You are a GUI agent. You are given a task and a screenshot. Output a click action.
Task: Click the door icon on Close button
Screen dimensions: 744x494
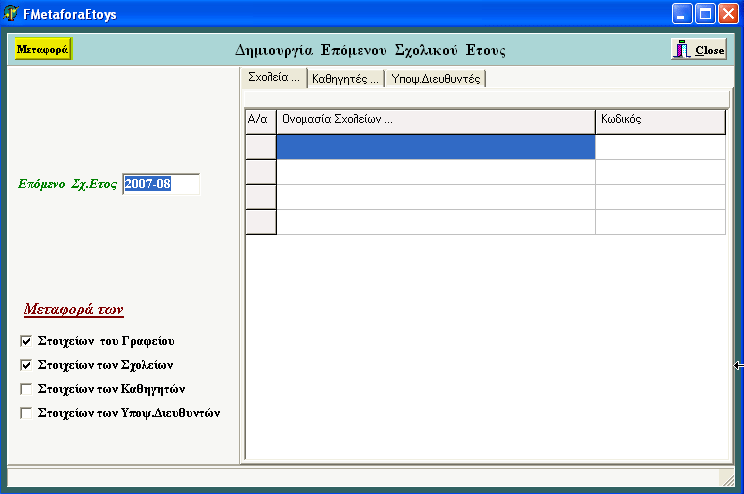682,49
